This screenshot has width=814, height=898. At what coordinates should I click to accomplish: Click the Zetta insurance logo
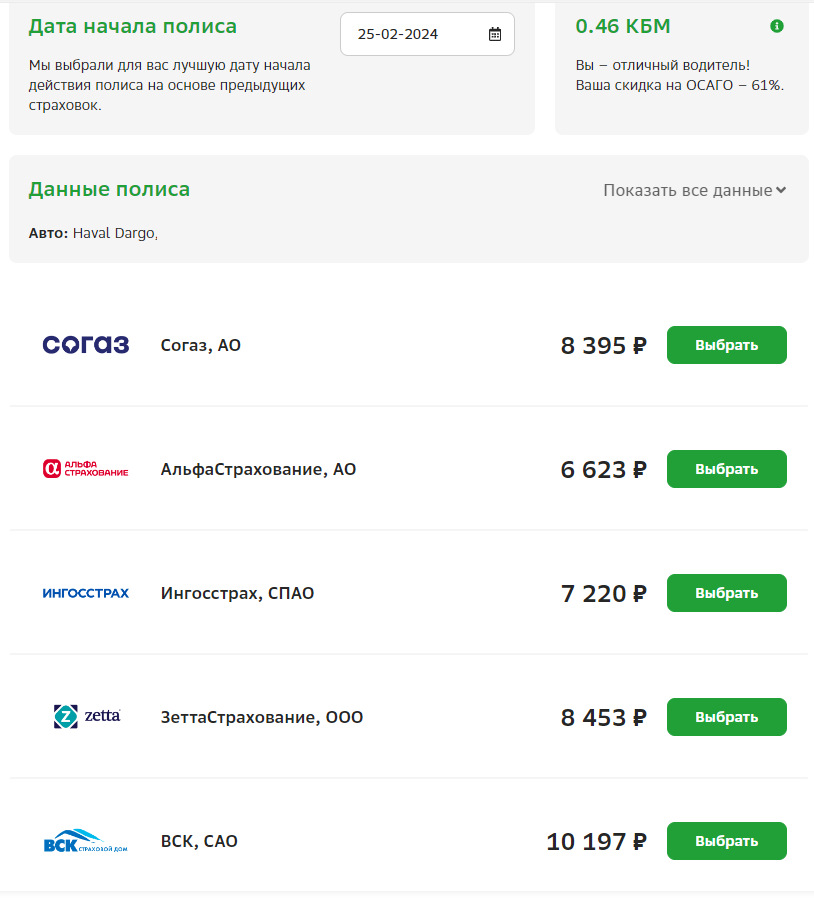click(86, 716)
